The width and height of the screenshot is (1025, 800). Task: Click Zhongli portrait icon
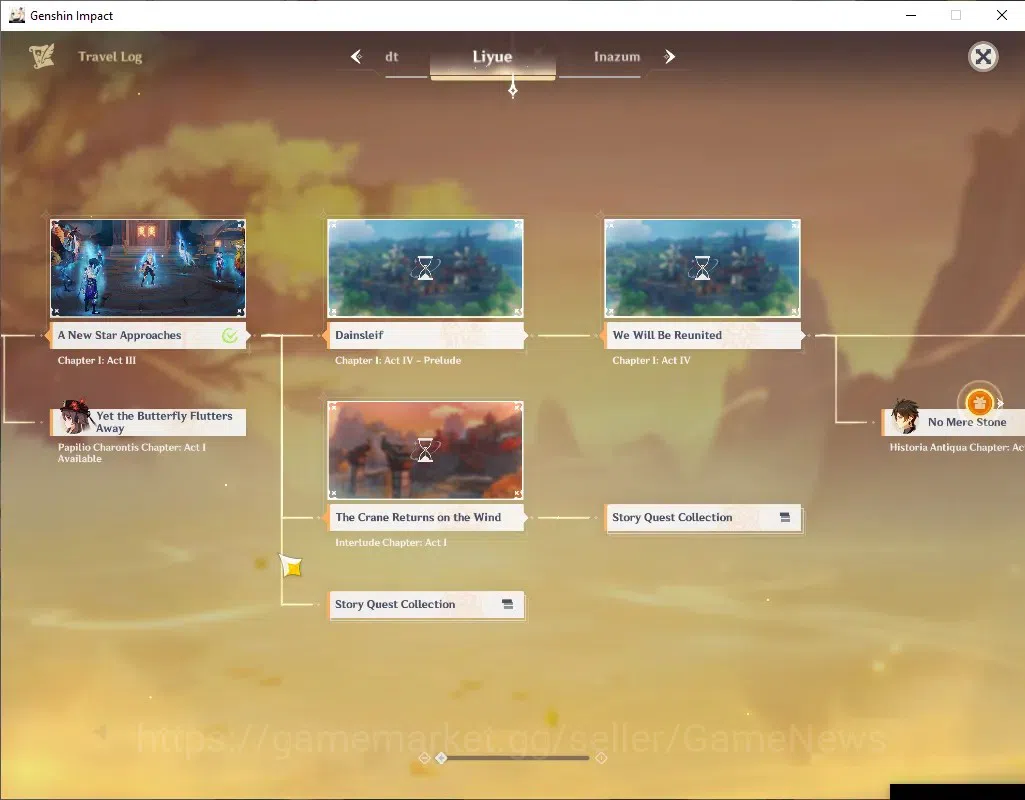coord(905,417)
